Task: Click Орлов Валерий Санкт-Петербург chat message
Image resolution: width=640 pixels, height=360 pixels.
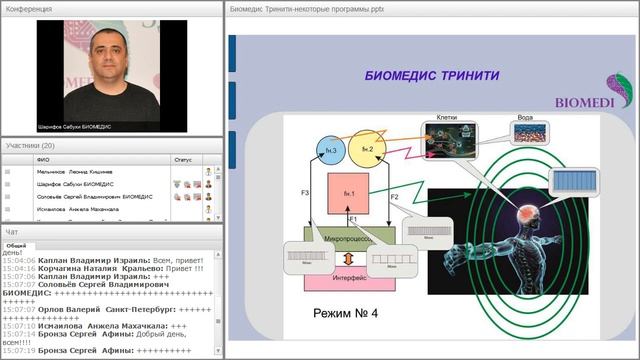Action: point(107,314)
